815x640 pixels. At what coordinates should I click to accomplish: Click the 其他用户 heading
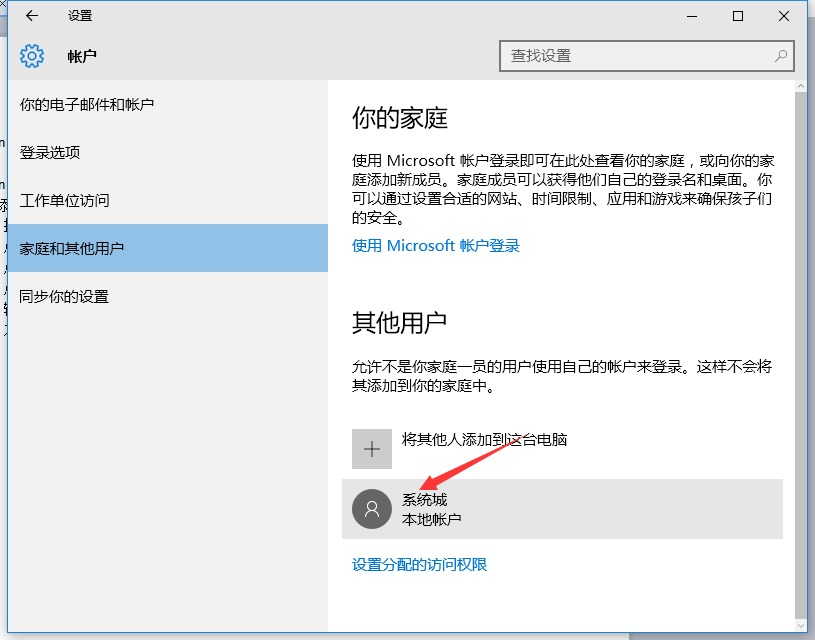[x=399, y=323]
